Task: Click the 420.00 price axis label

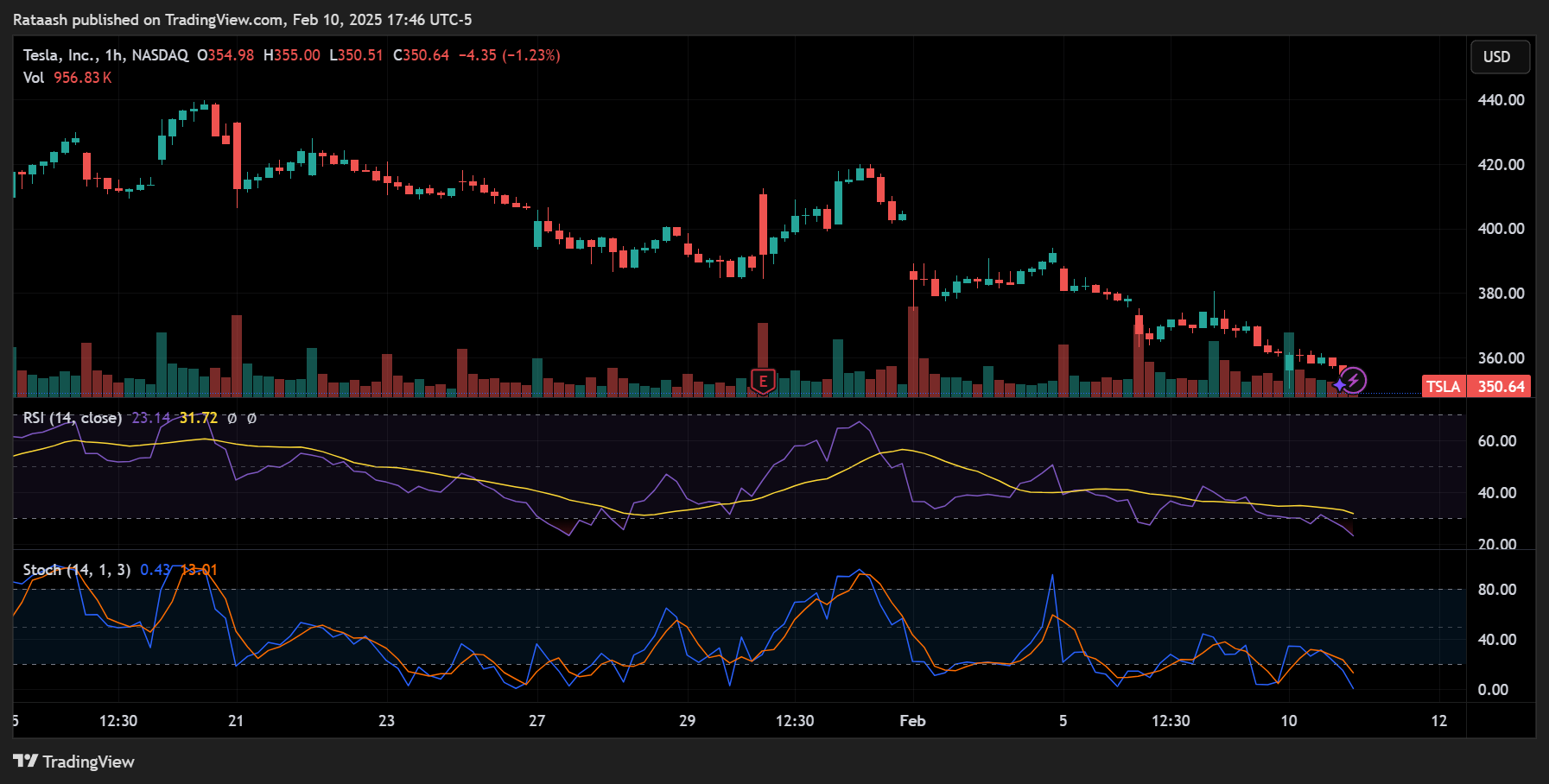Action: [1501, 165]
